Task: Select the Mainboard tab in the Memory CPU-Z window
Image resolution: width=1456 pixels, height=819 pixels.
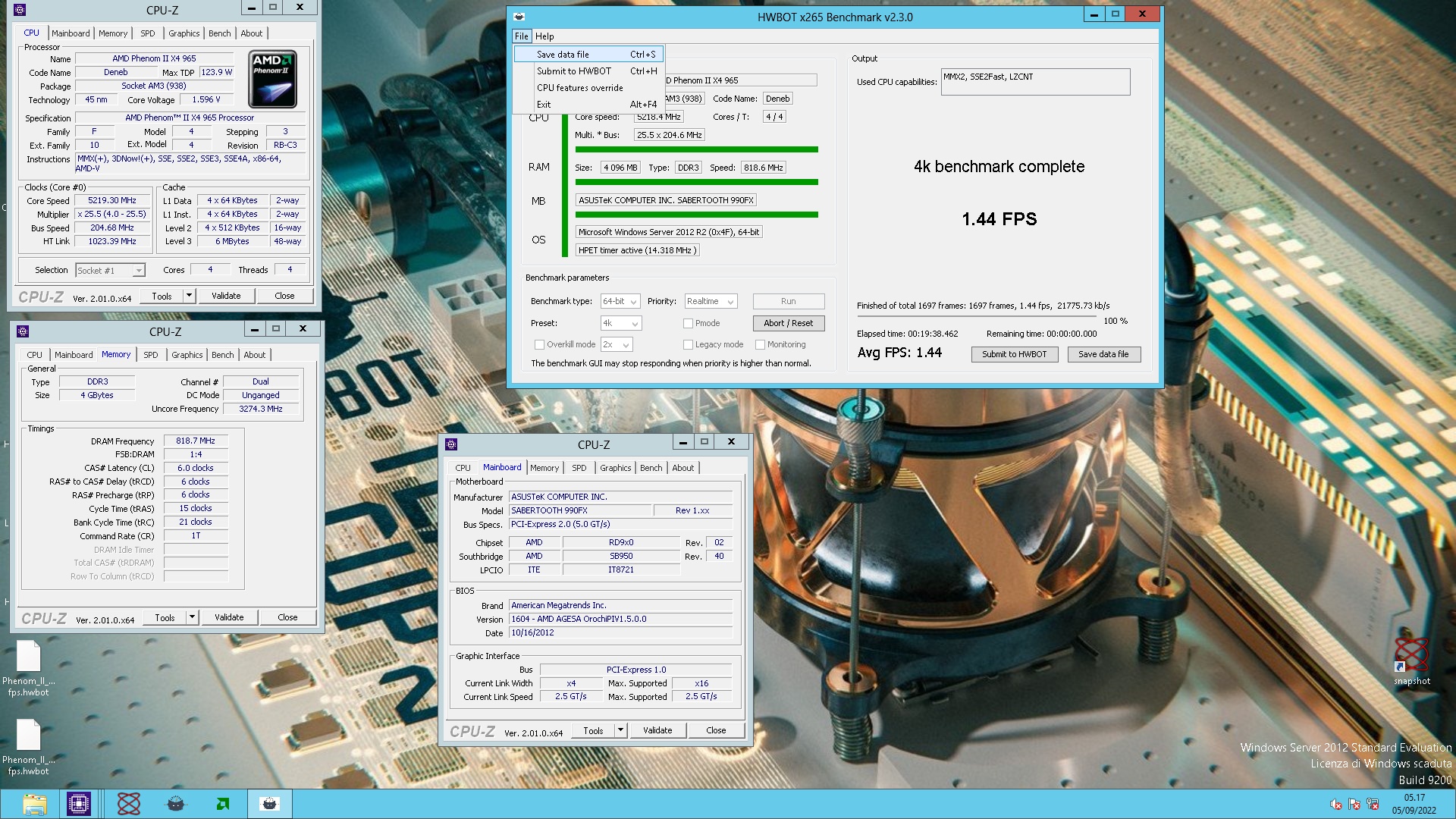Action: [x=74, y=354]
